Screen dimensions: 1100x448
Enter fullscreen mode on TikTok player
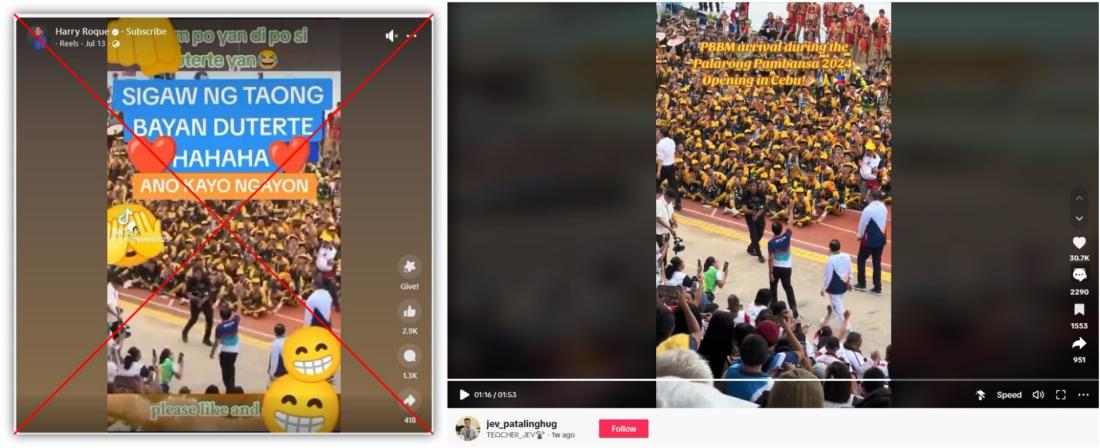(x=1061, y=395)
